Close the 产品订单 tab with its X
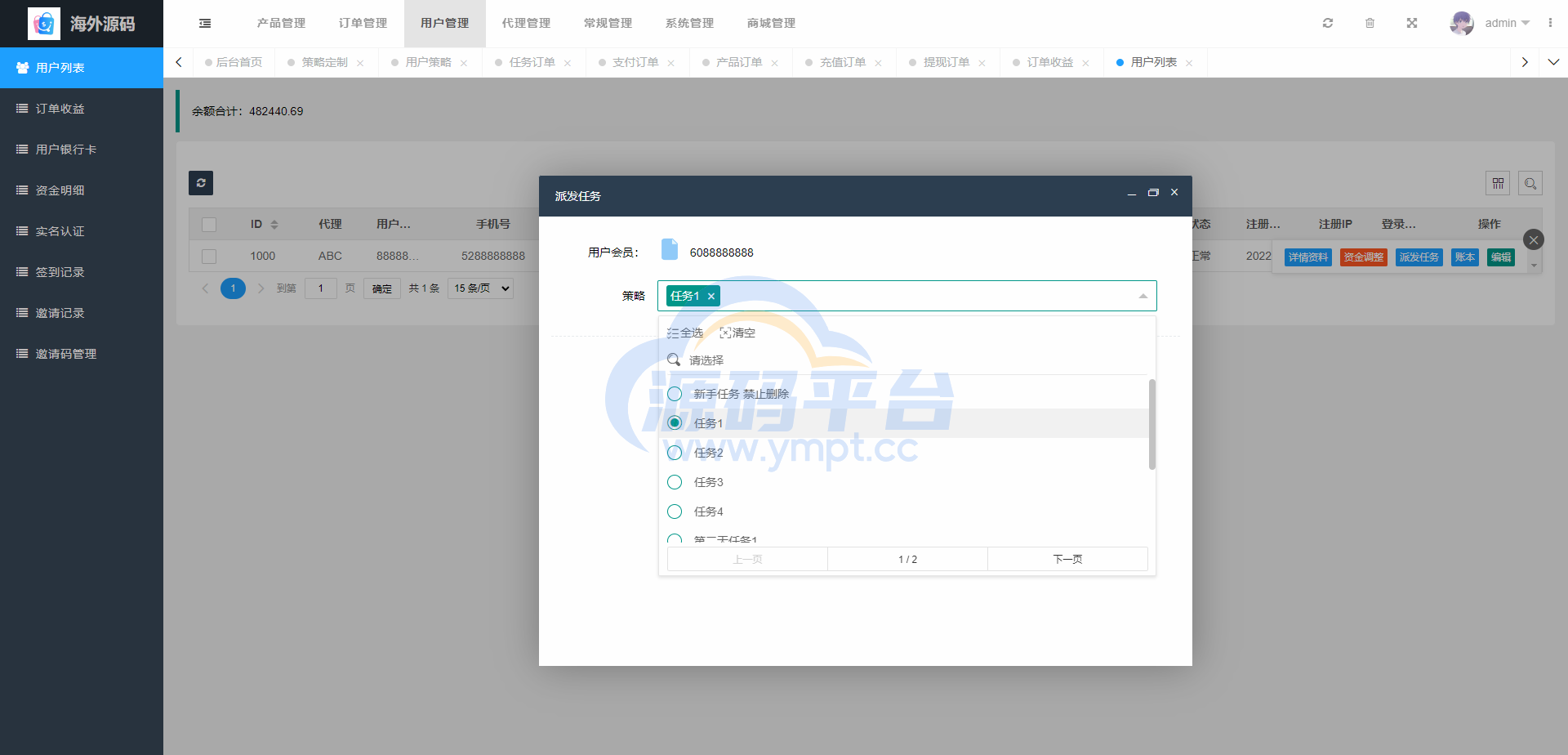 tap(775, 63)
